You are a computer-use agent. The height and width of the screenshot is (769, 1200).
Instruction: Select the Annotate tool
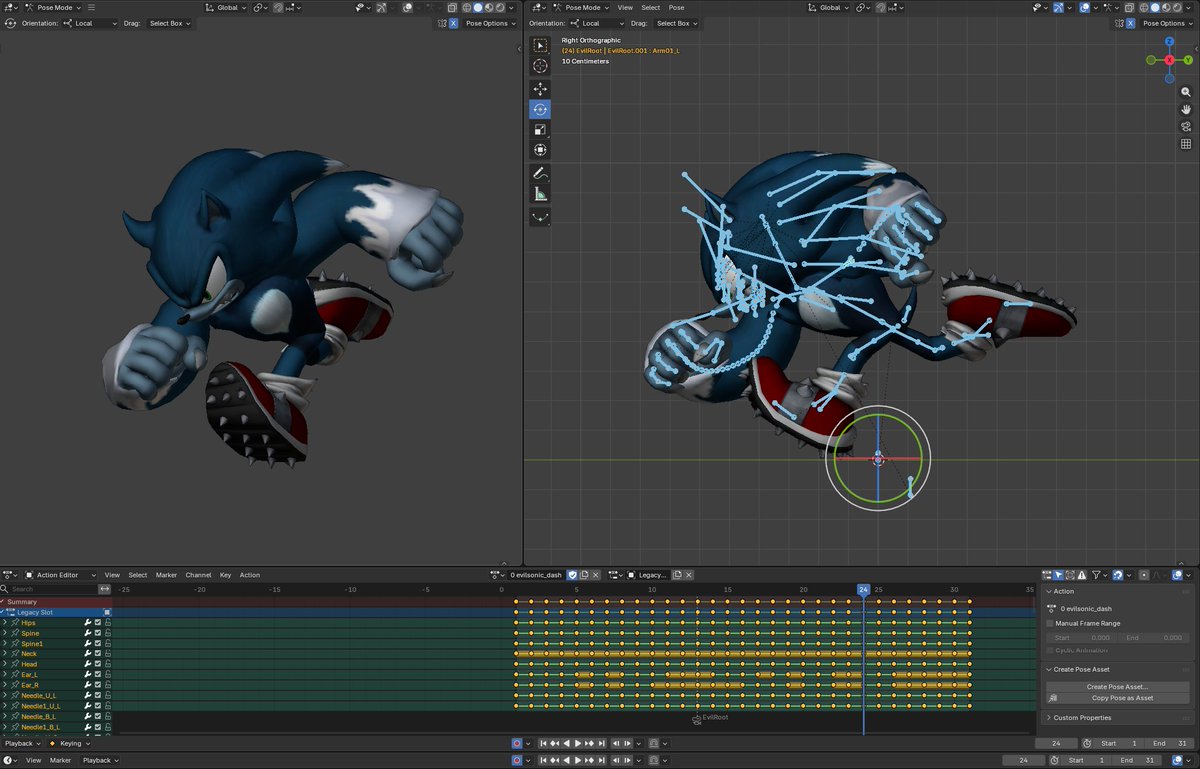pyautogui.click(x=540, y=174)
